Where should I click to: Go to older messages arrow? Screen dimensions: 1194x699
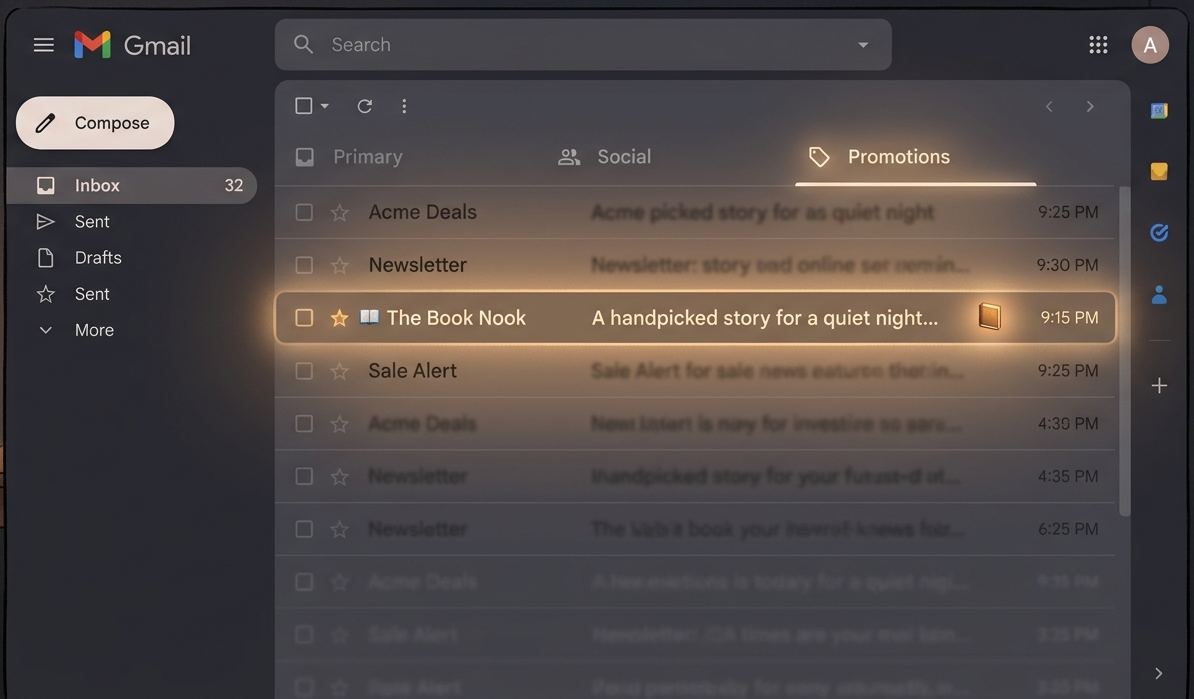(1090, 106)
